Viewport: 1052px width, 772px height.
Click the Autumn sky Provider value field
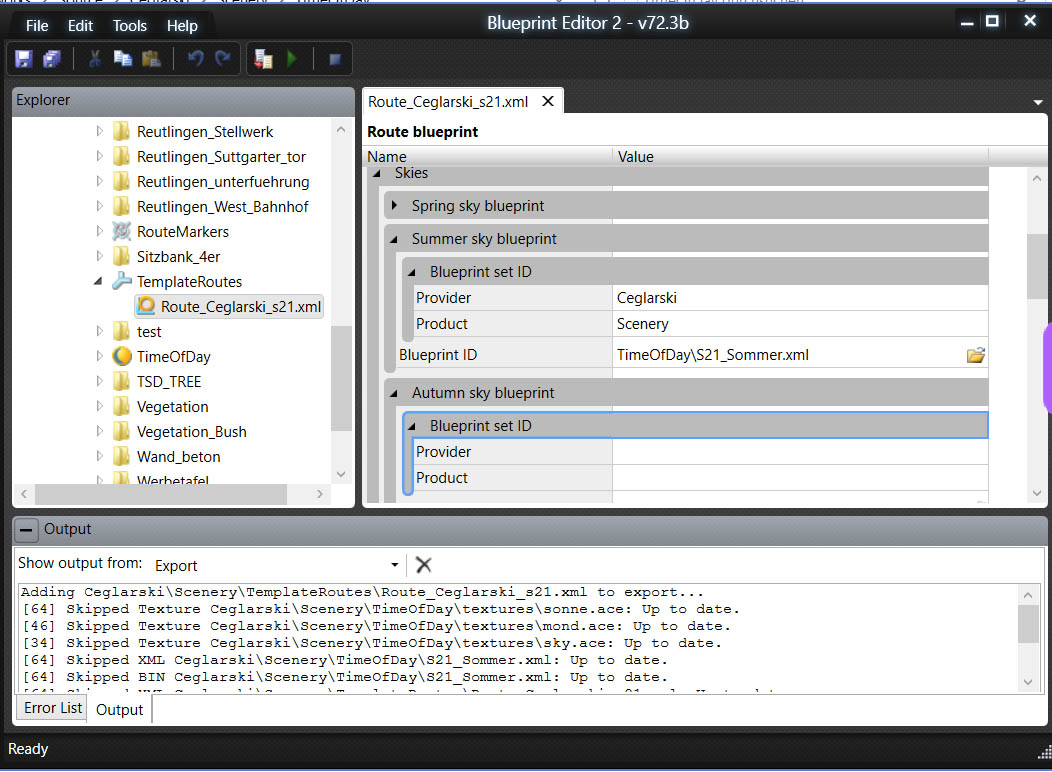pyautogui.click(x=800, y=452)
